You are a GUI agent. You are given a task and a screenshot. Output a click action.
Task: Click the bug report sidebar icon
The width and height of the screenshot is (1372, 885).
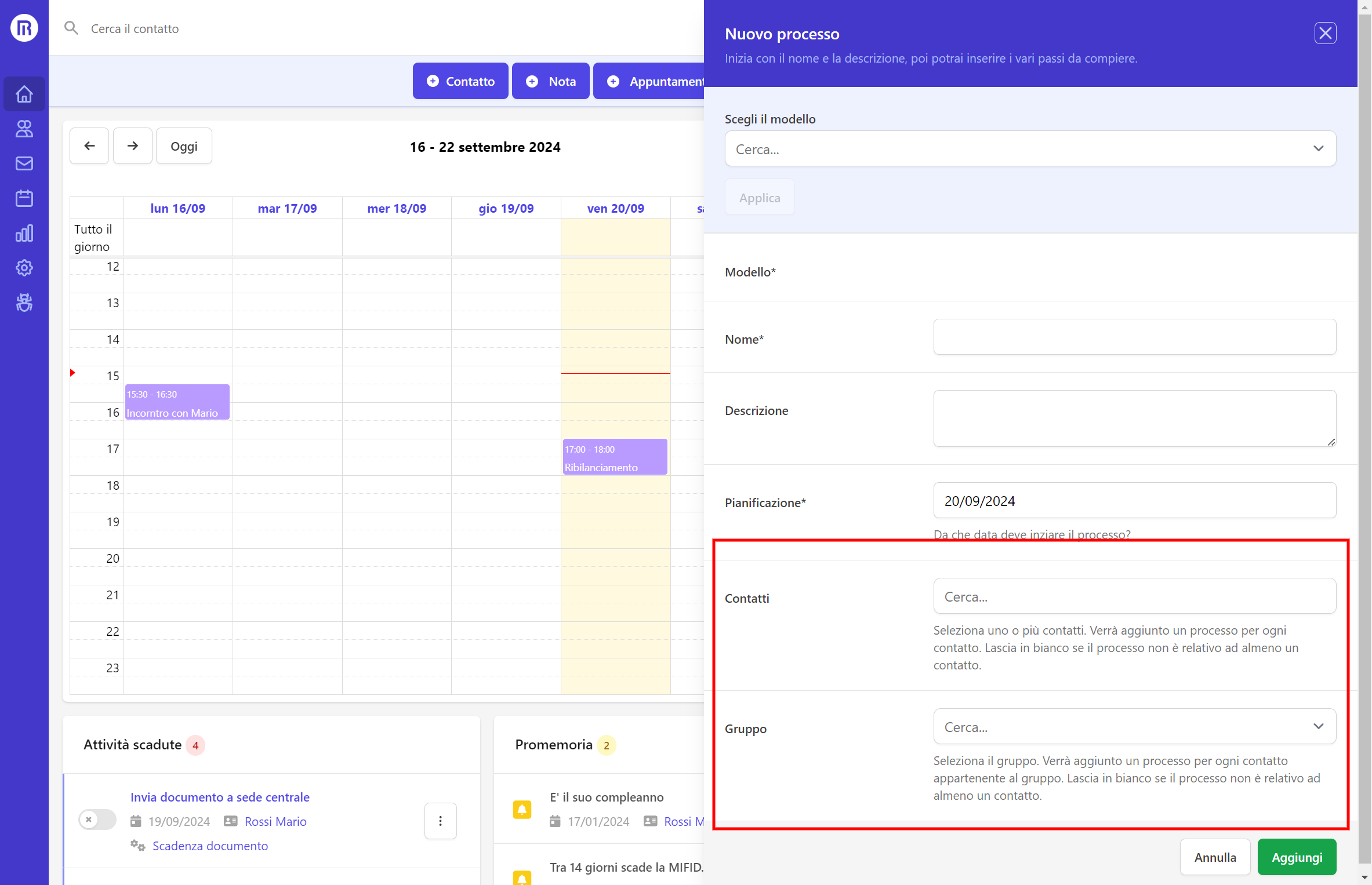(x=24, y=303)
